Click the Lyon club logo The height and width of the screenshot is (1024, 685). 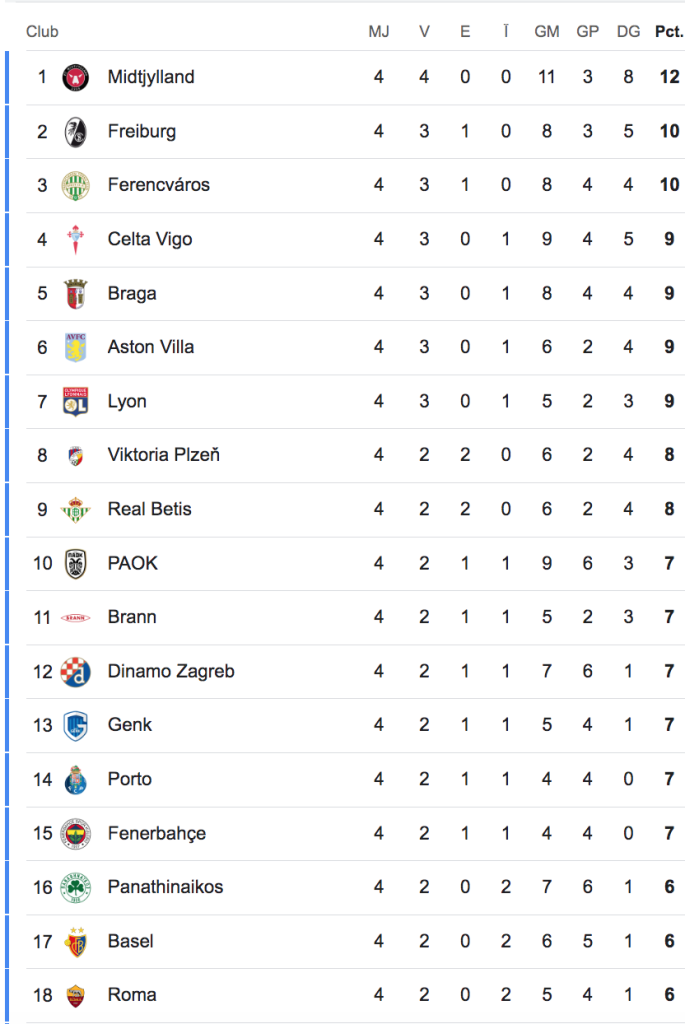[x=76, y=402]
